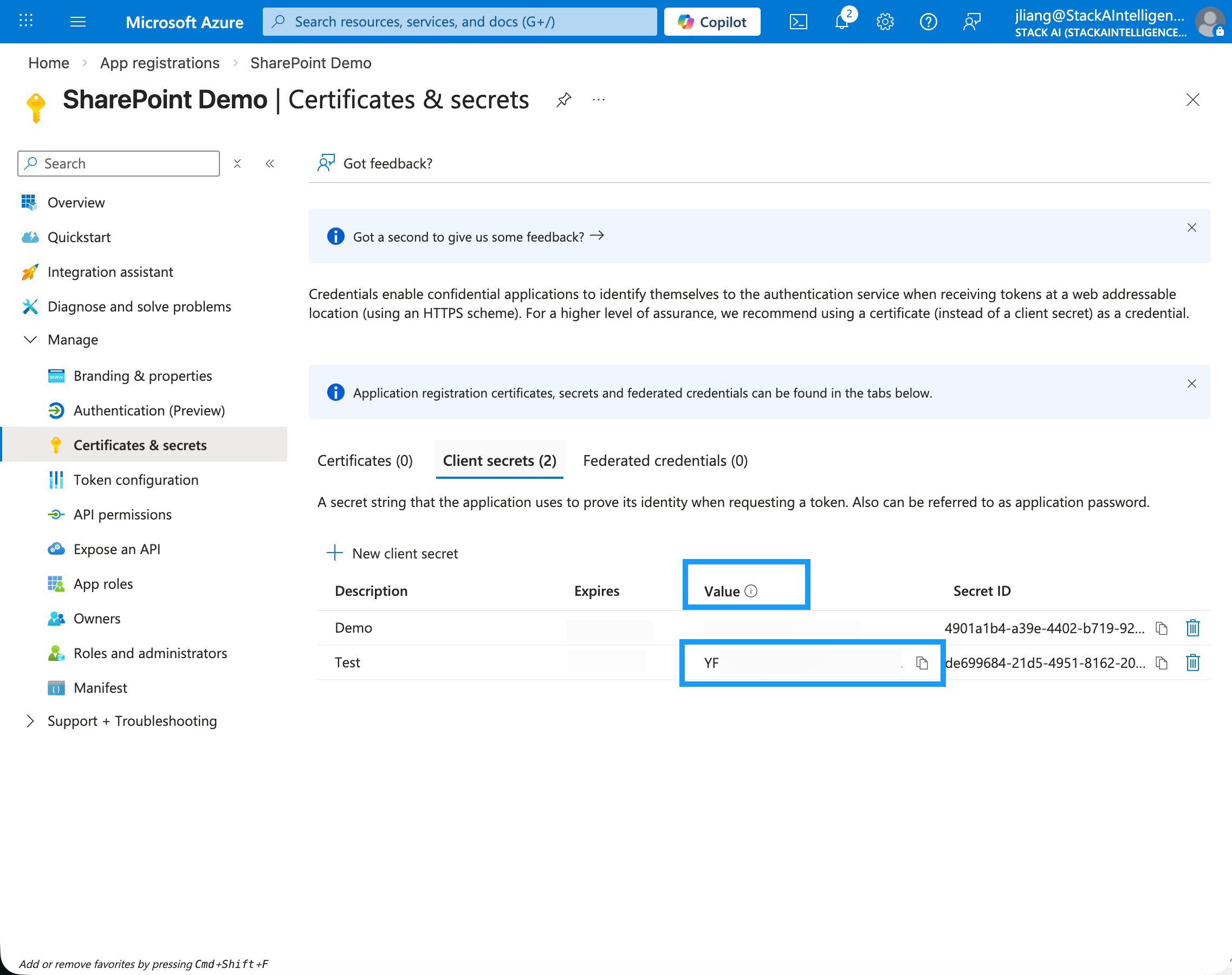This screenshot has width=1232, height=975.
Task: Collapse the left sidebar menu
Action: [270, 164]
